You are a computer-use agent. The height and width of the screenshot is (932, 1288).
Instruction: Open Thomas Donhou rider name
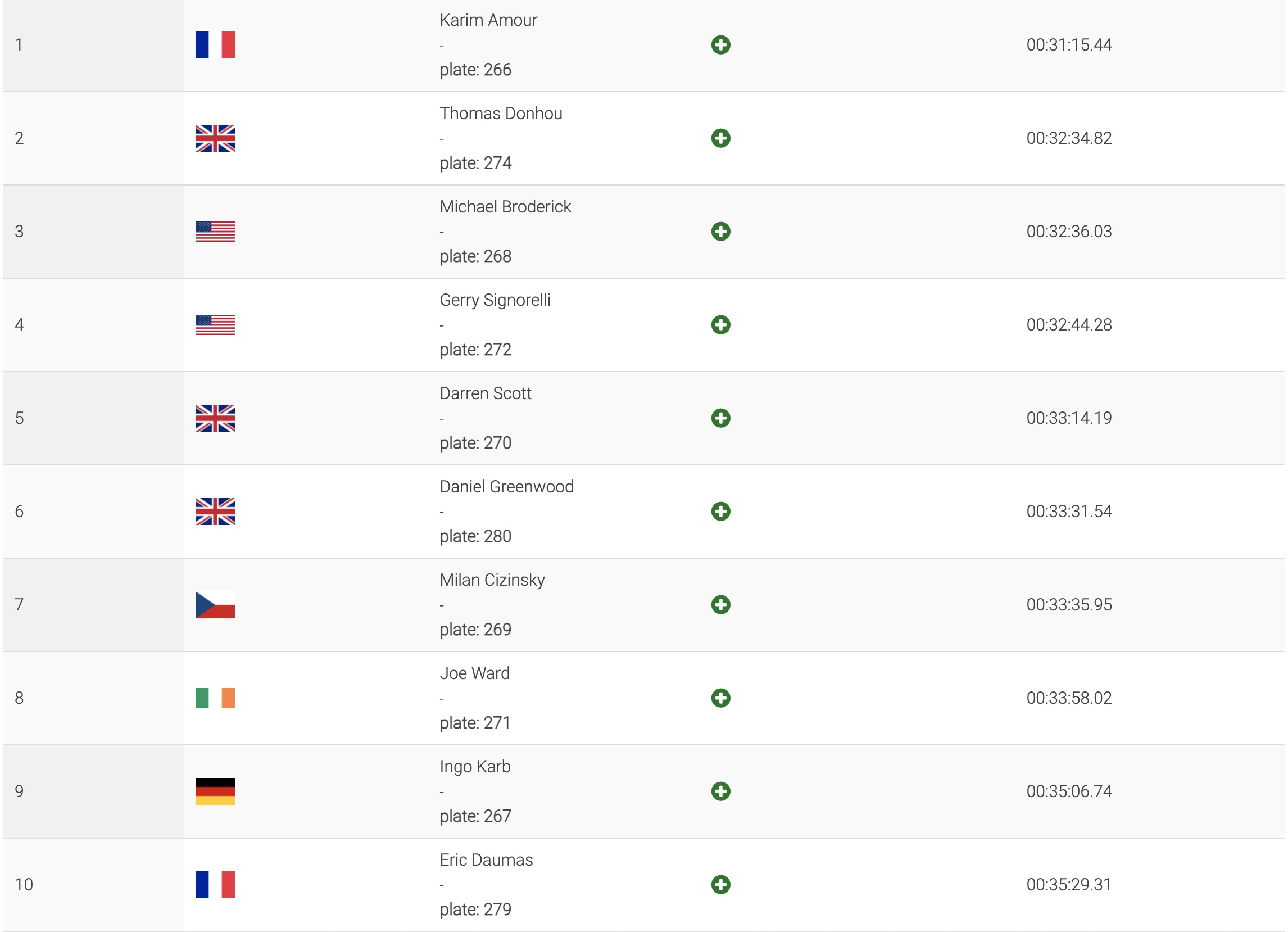click(x=501, y=114)
